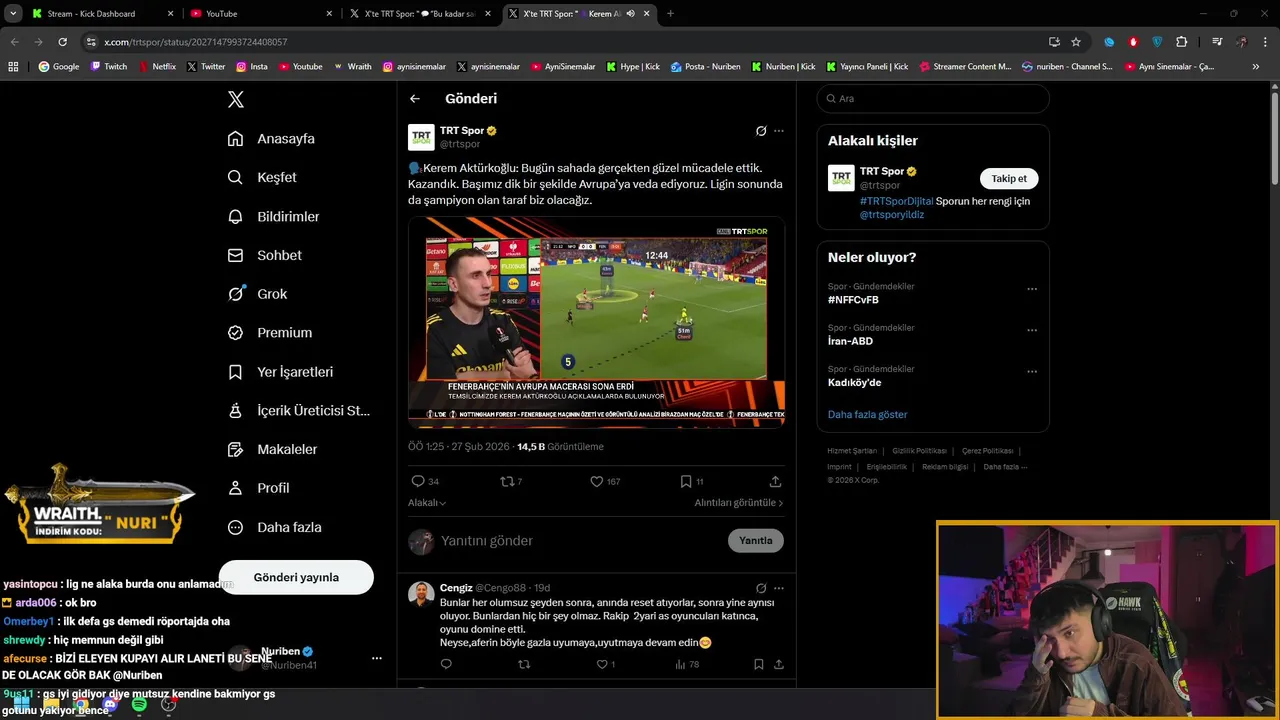This screenshot has width=1280, height=720.
Task: Open the Gizlilik Politikası footer link
Action: (919, 451)
